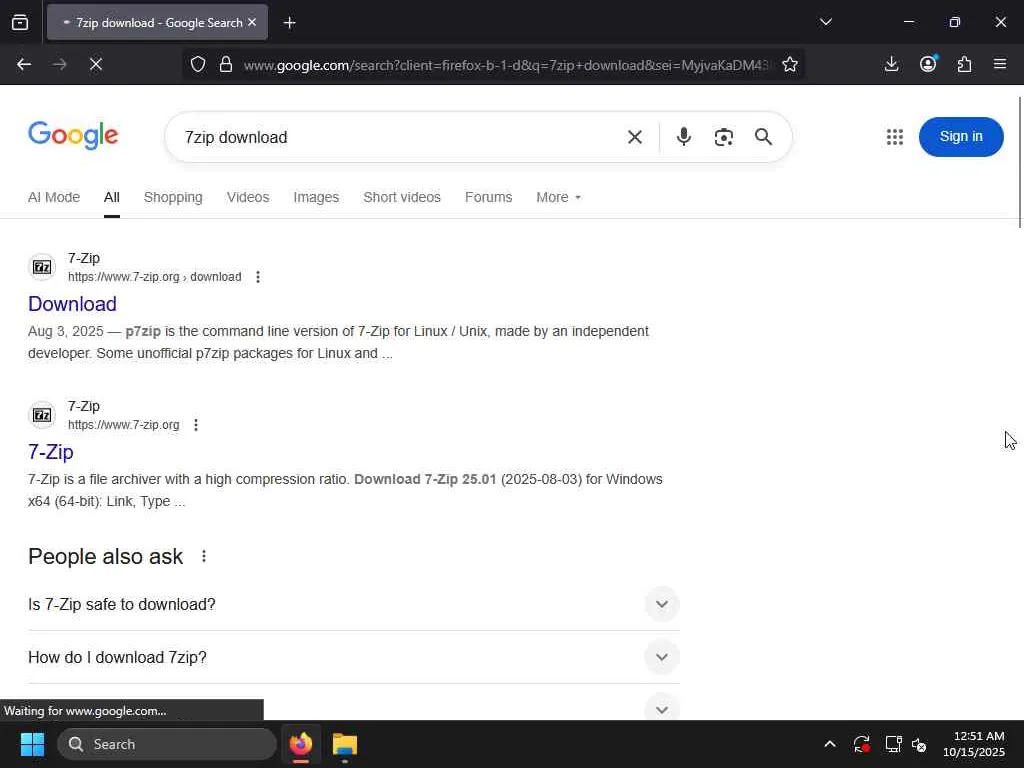The height and width of the screenshot is (768, 1024).
Task: Expand the More search filters
Action: point(558,197)
